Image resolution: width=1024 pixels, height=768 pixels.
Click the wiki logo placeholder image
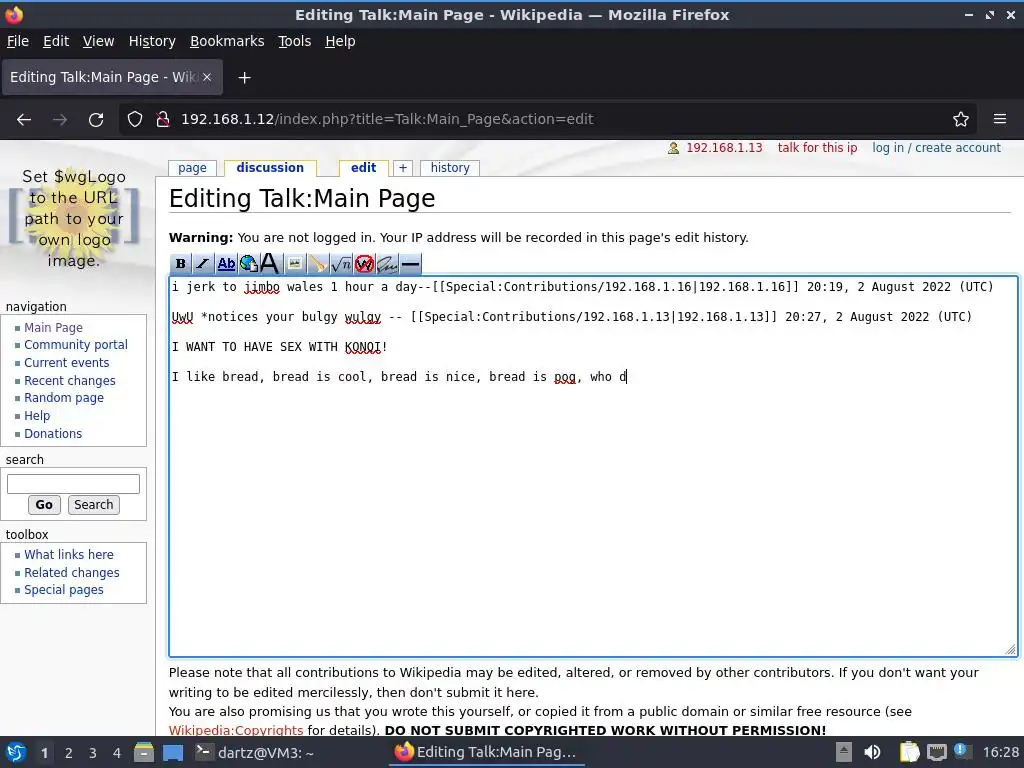(x=74, y=218)
